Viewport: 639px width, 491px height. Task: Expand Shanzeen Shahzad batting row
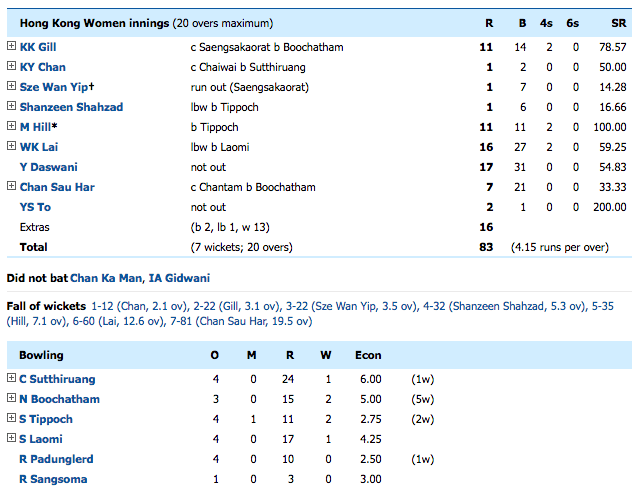(x=11, y=106)
